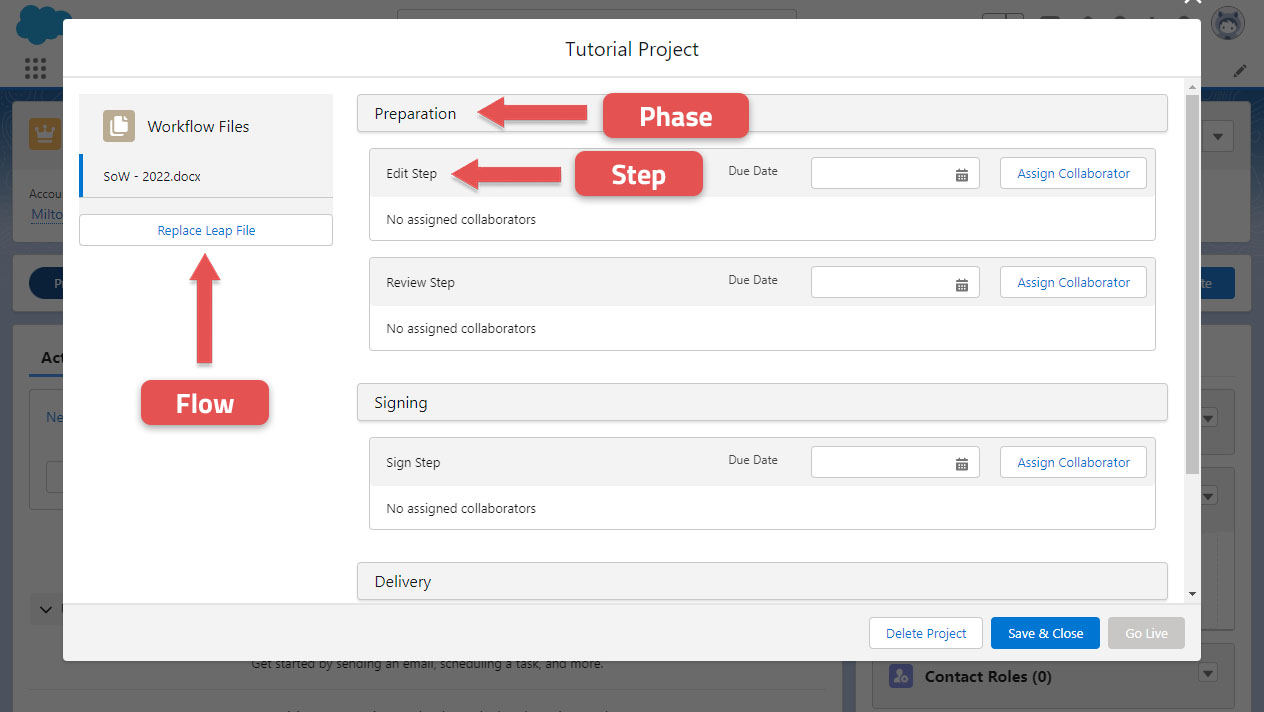Collapse the expanded section using the chevron
1264x712 pixels.
click(45, 609)
